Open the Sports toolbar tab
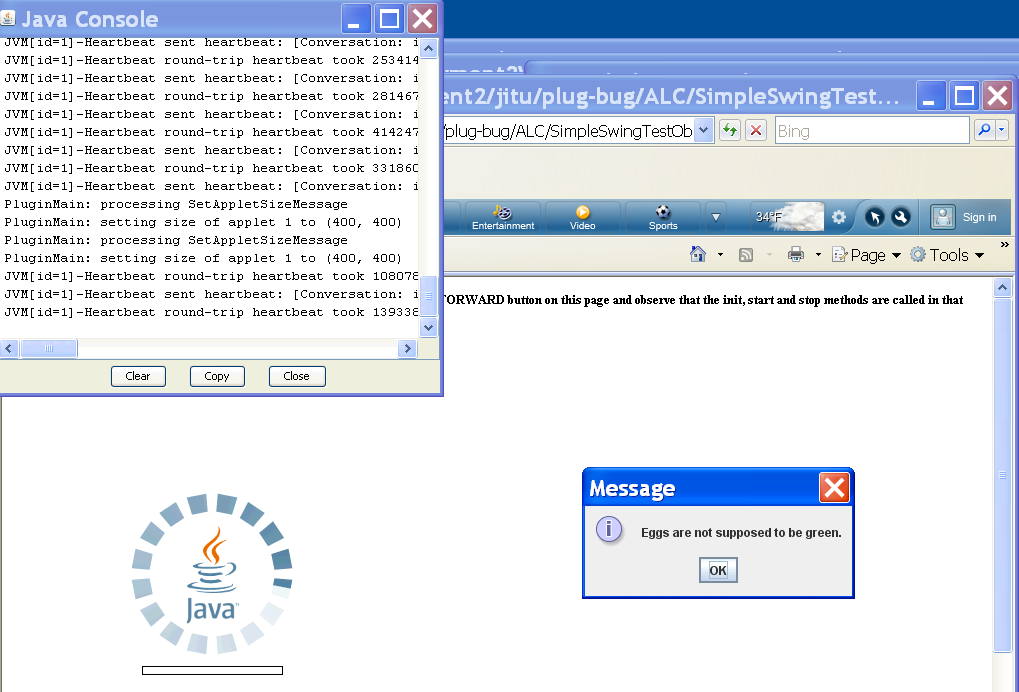The width and height of the screenshot is (1019, 692). tap(663, 217)
